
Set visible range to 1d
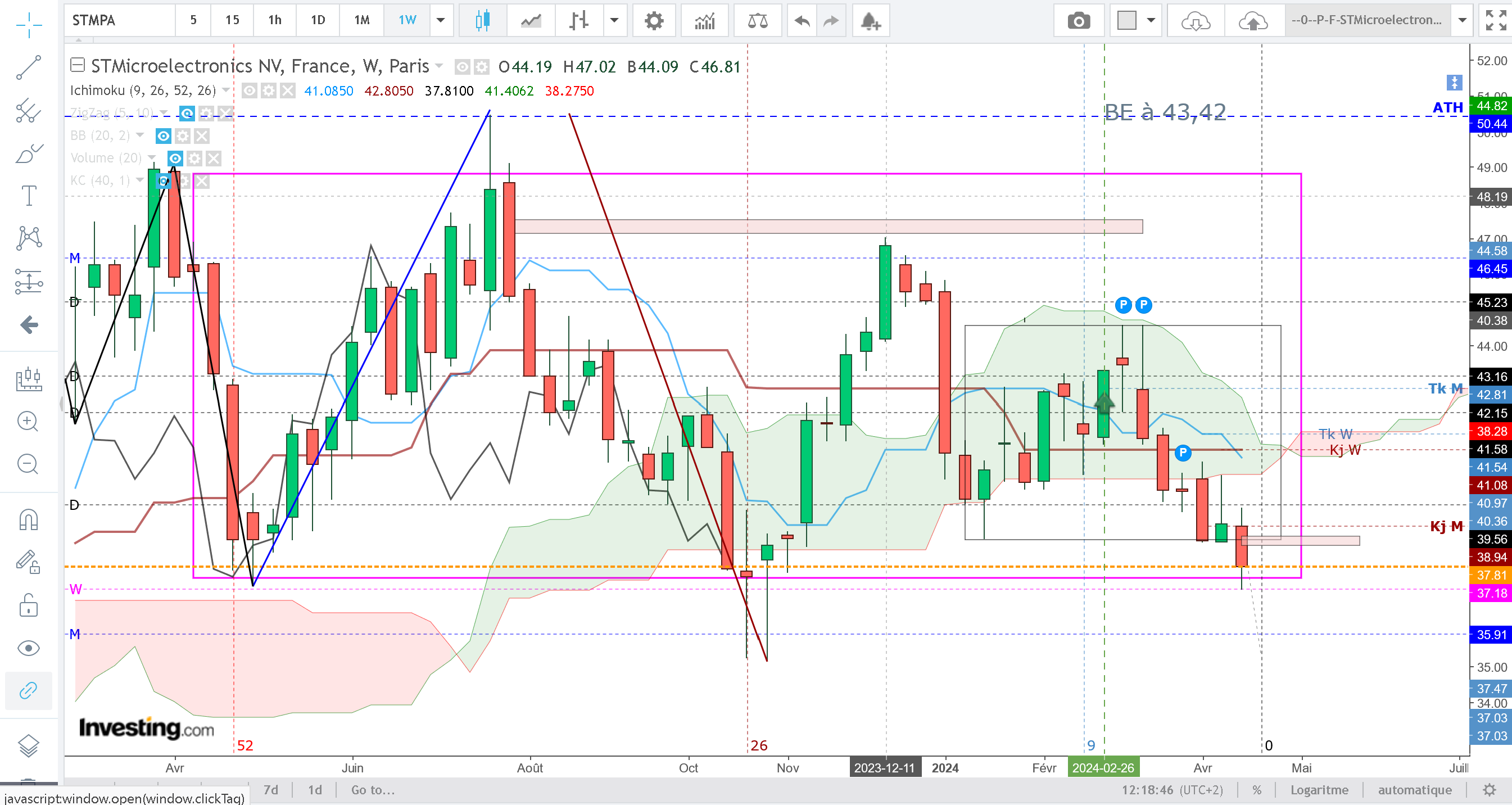(315, 790)
